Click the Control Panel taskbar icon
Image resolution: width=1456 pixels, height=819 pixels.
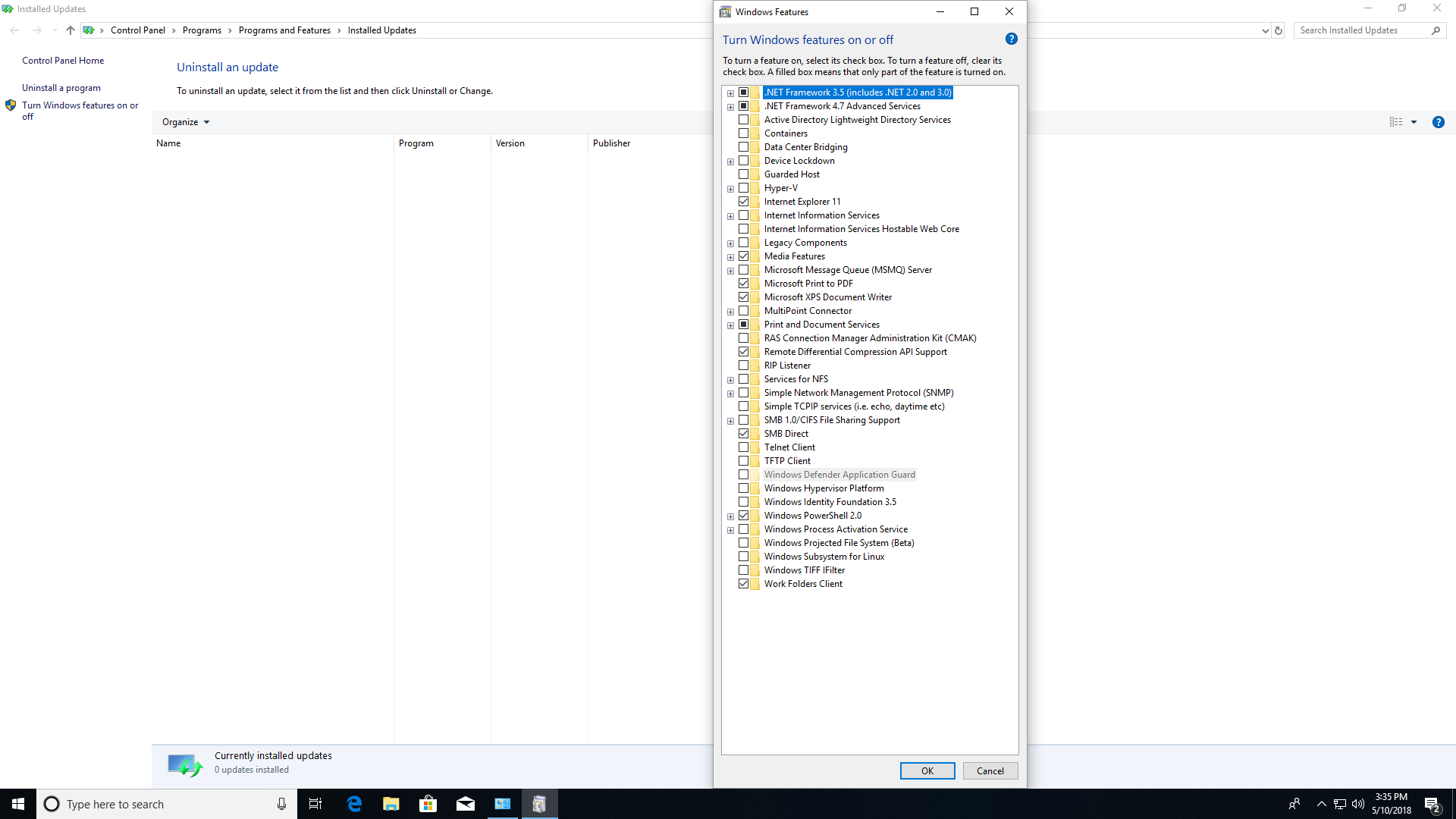tap(503, 804)
